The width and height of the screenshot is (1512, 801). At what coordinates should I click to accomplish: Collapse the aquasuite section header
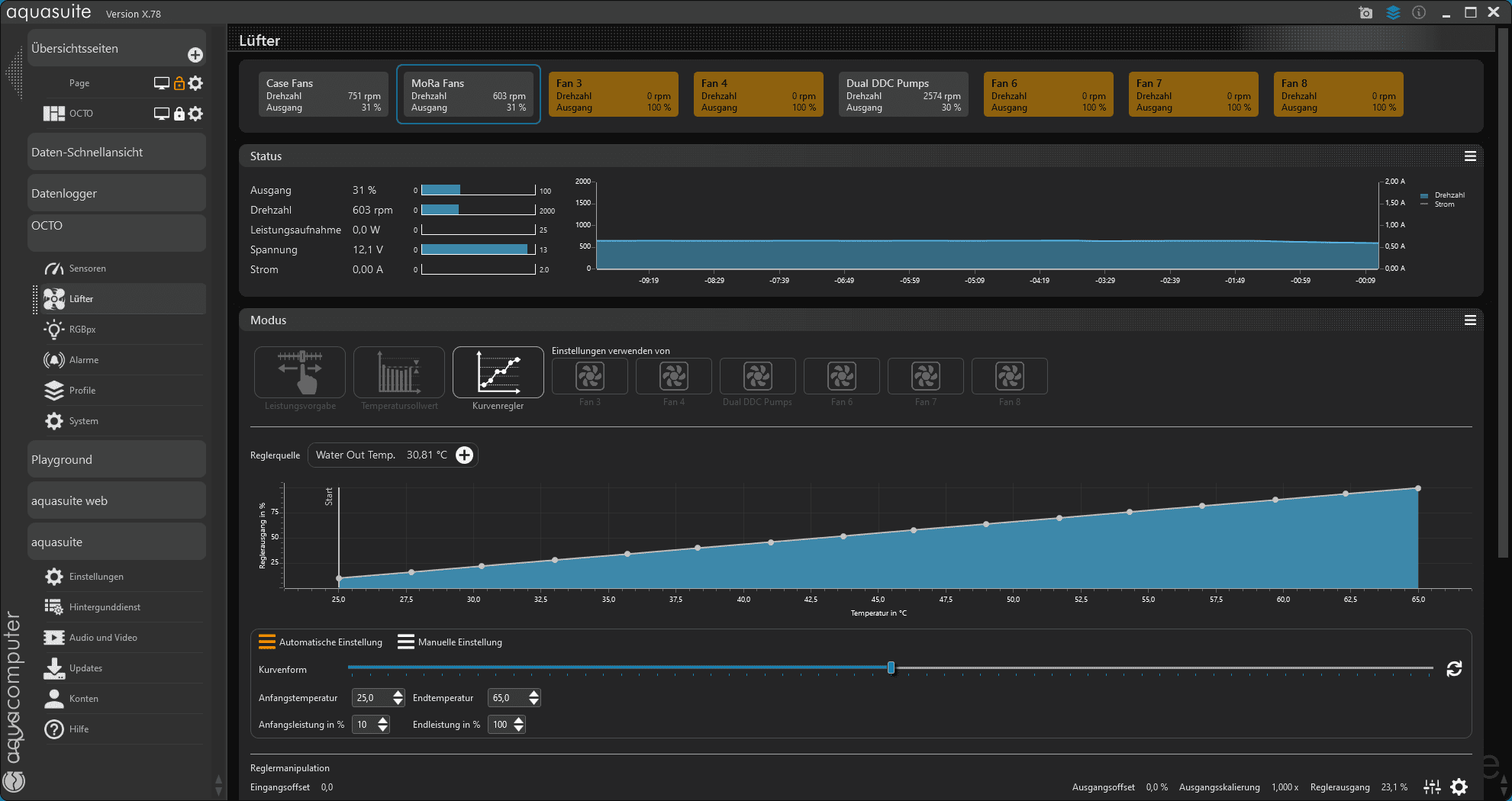(x=117, y=542)
